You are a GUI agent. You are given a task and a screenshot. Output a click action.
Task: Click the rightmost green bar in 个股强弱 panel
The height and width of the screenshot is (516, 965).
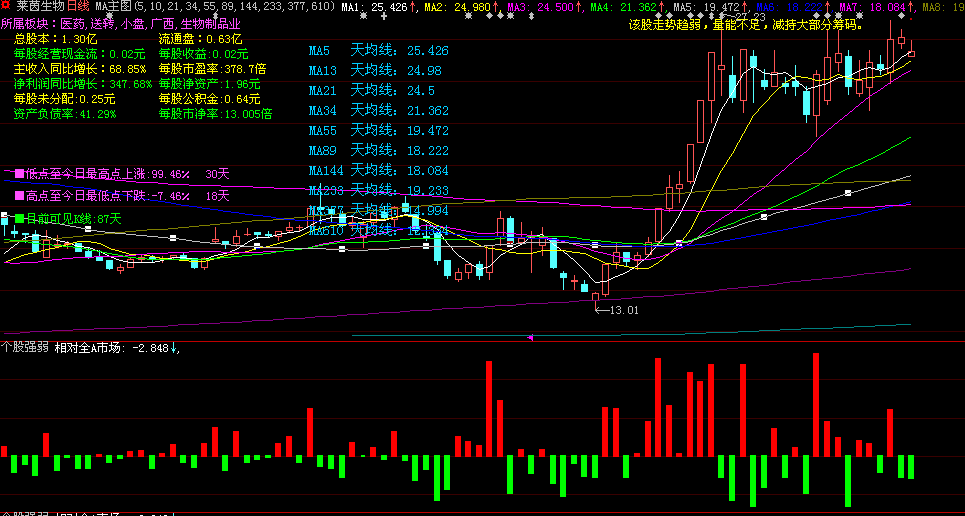click(x=911, y=467)
